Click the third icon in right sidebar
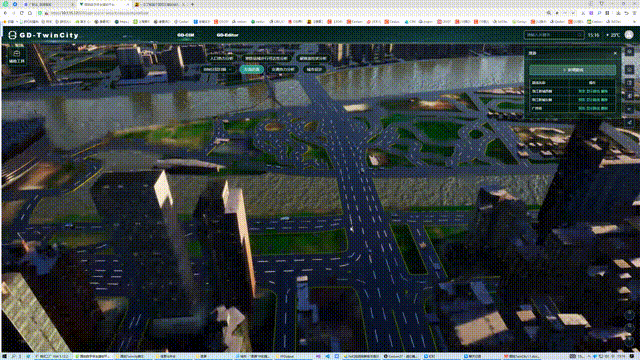 pos(629,83)
